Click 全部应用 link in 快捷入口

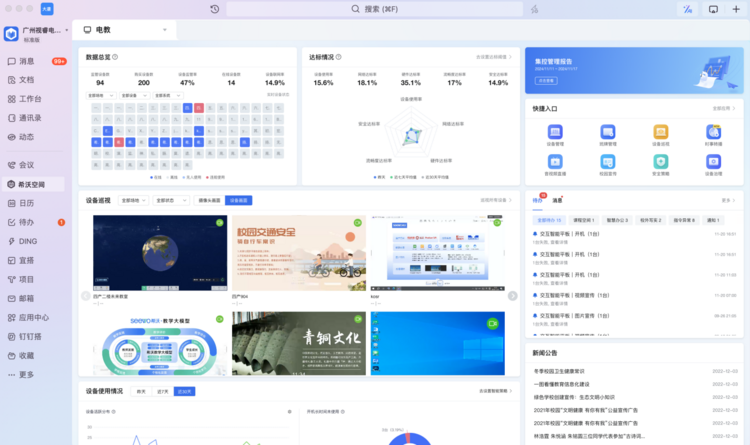(x=724, y=109)
